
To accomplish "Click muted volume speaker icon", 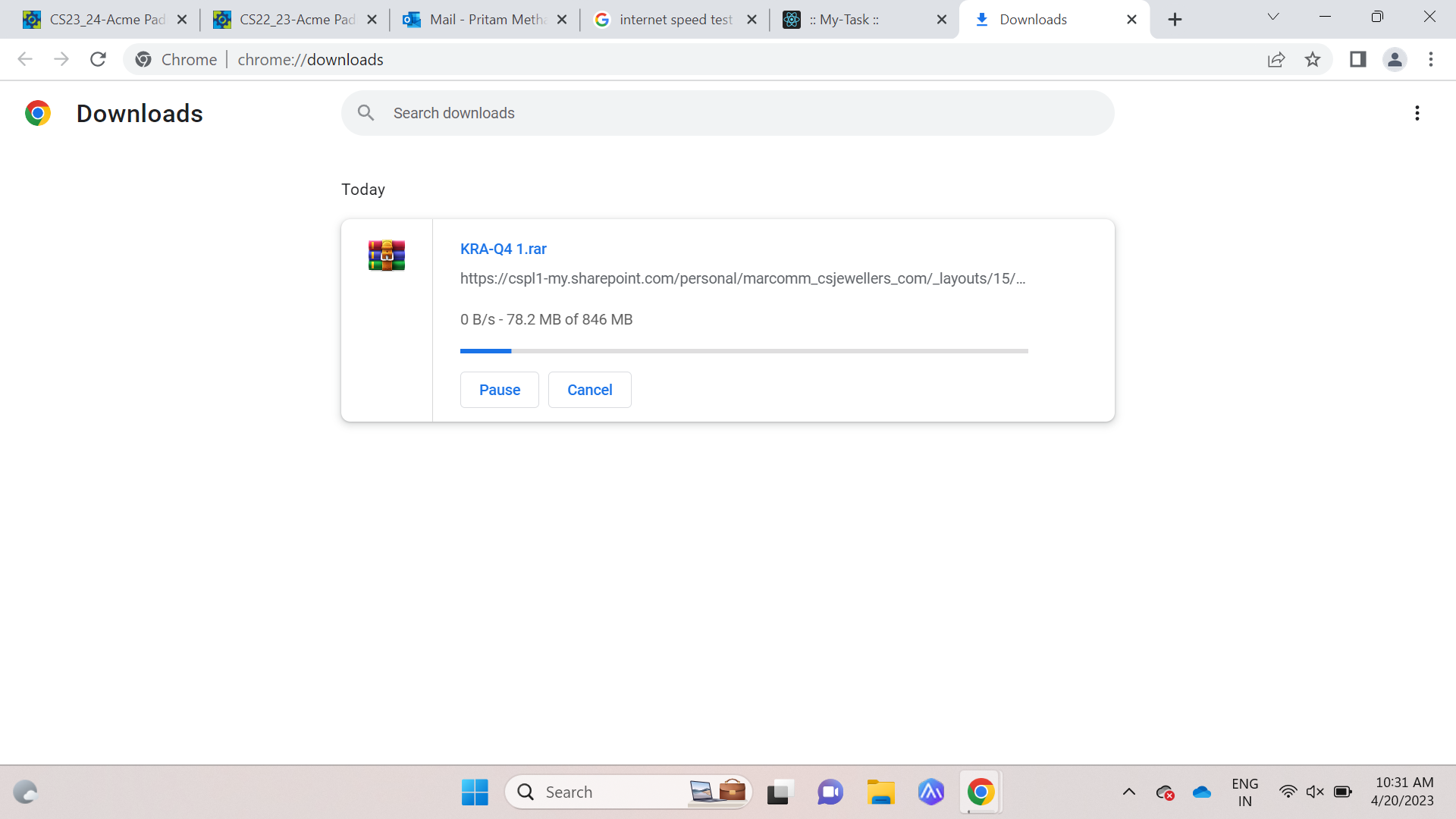I will pyautogui.click(x=1315, y=792).
